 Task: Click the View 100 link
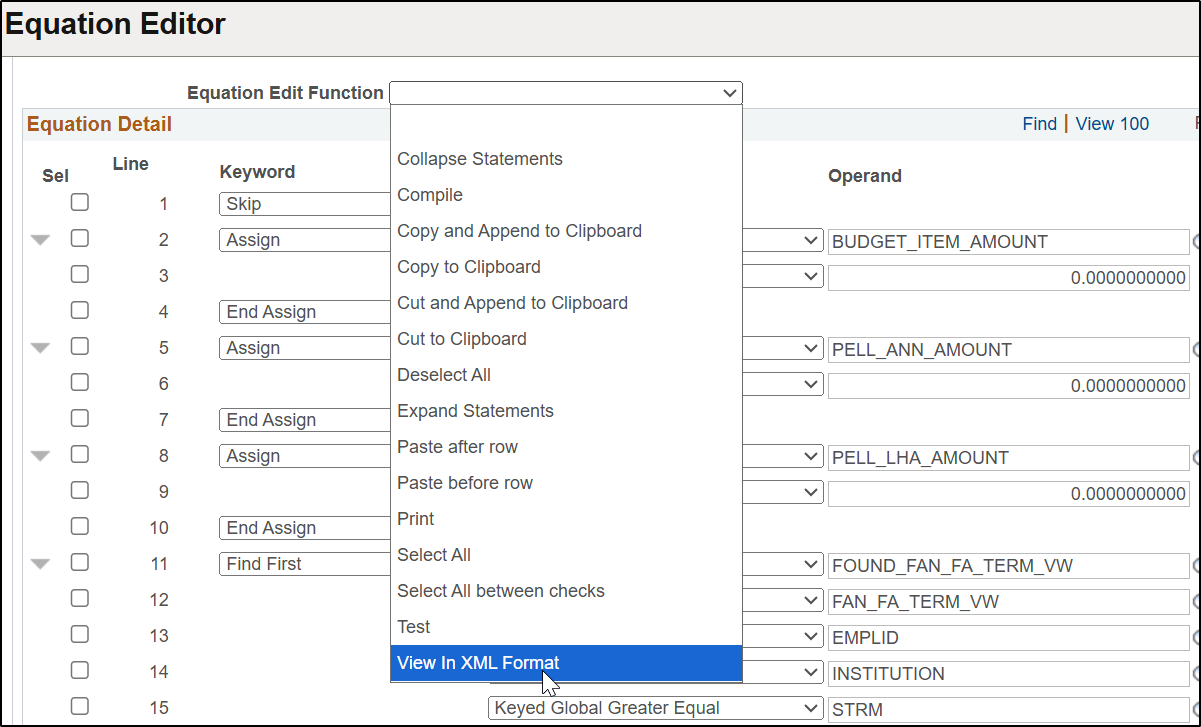1112,124
